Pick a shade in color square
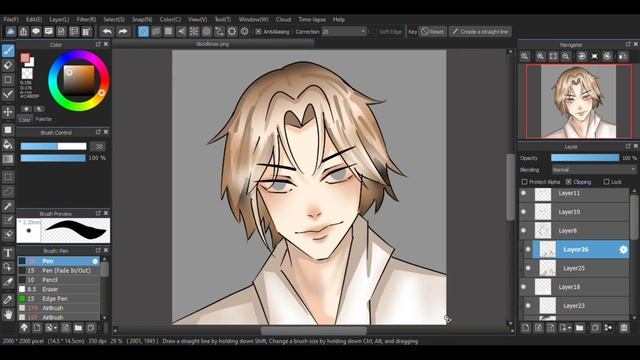The image size is (640, 360). (79, 80)
